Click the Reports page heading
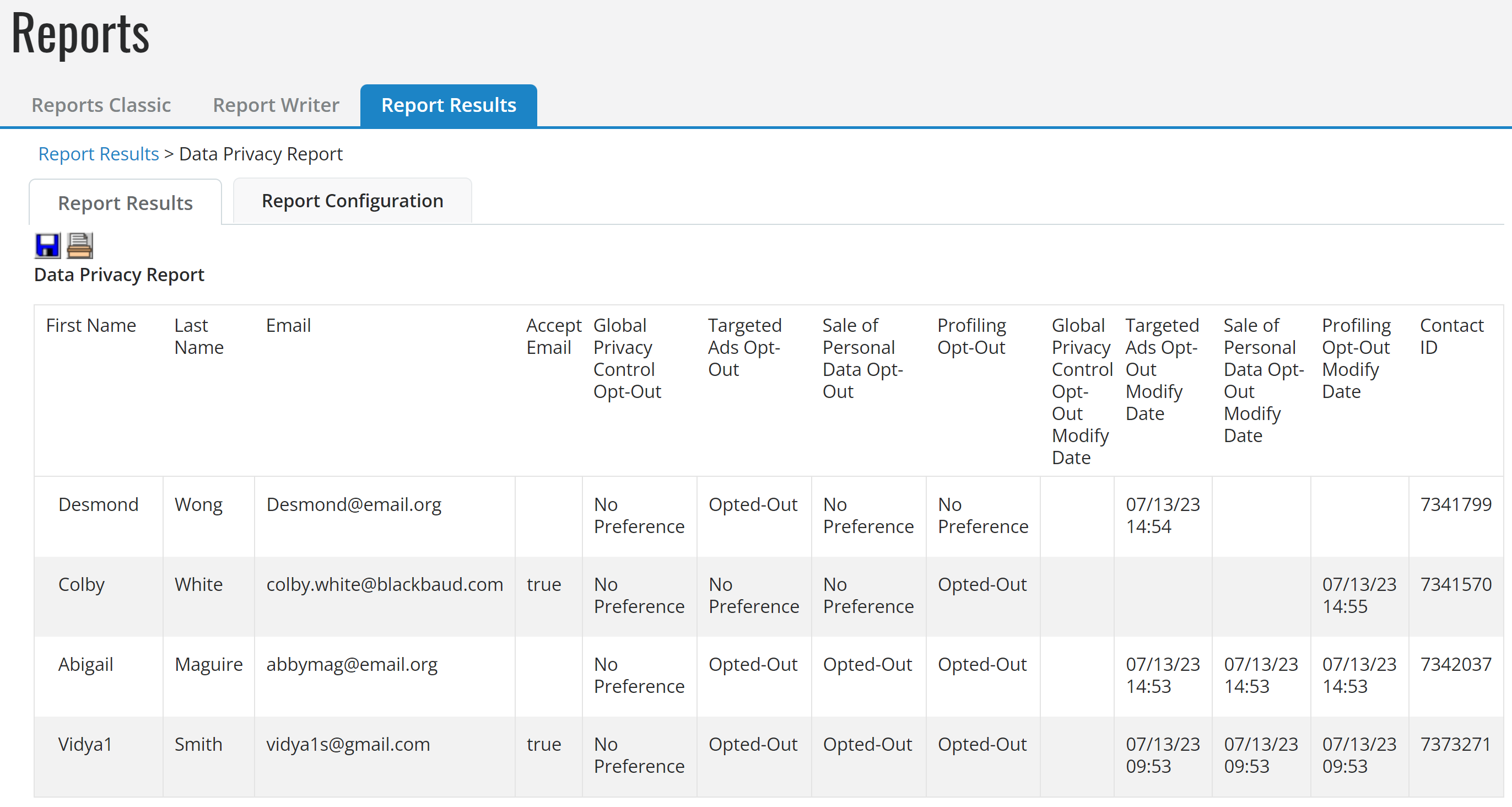 pos(80,34)
